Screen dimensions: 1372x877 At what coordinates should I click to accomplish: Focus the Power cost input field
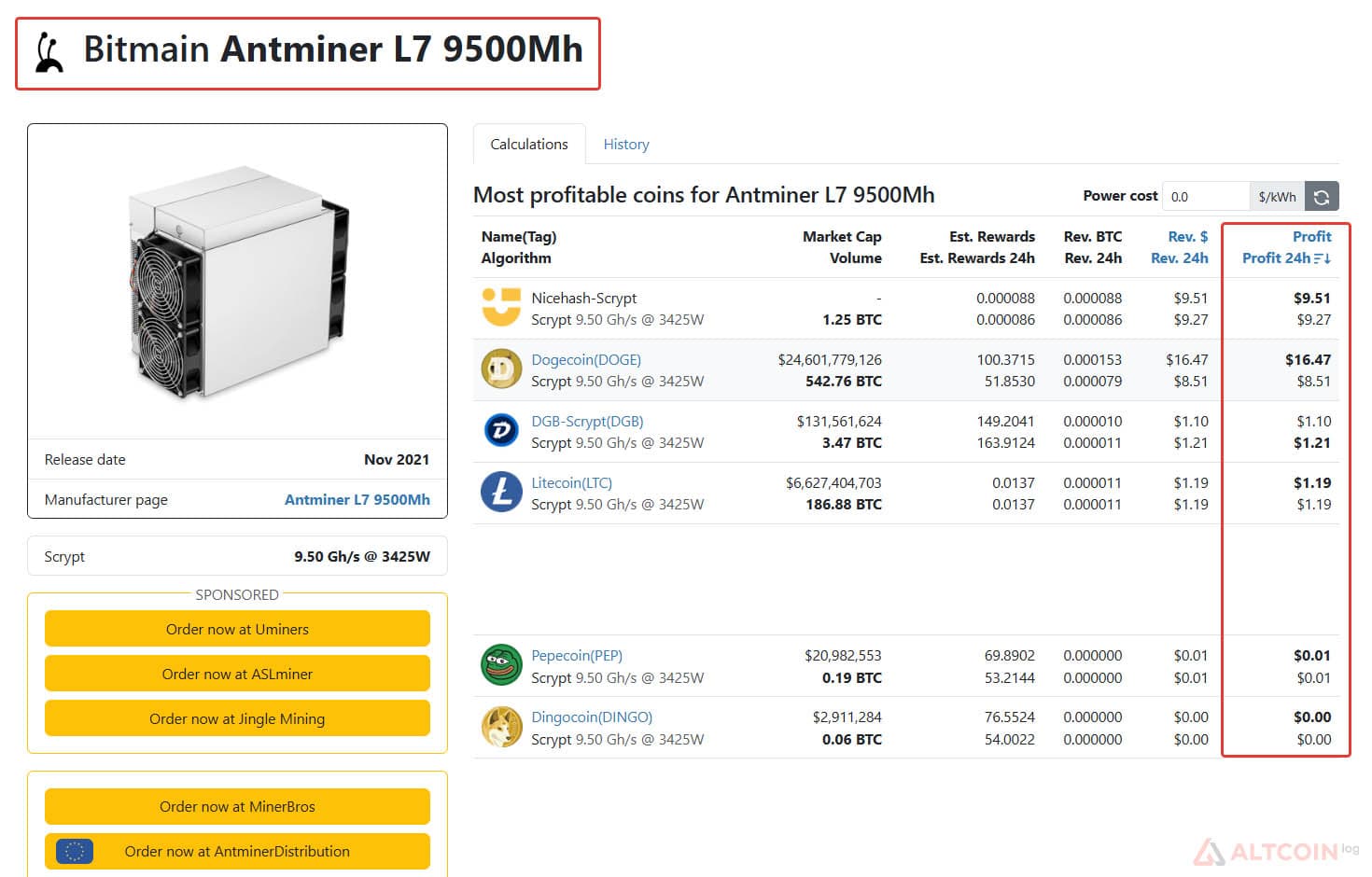[1205, 197]
